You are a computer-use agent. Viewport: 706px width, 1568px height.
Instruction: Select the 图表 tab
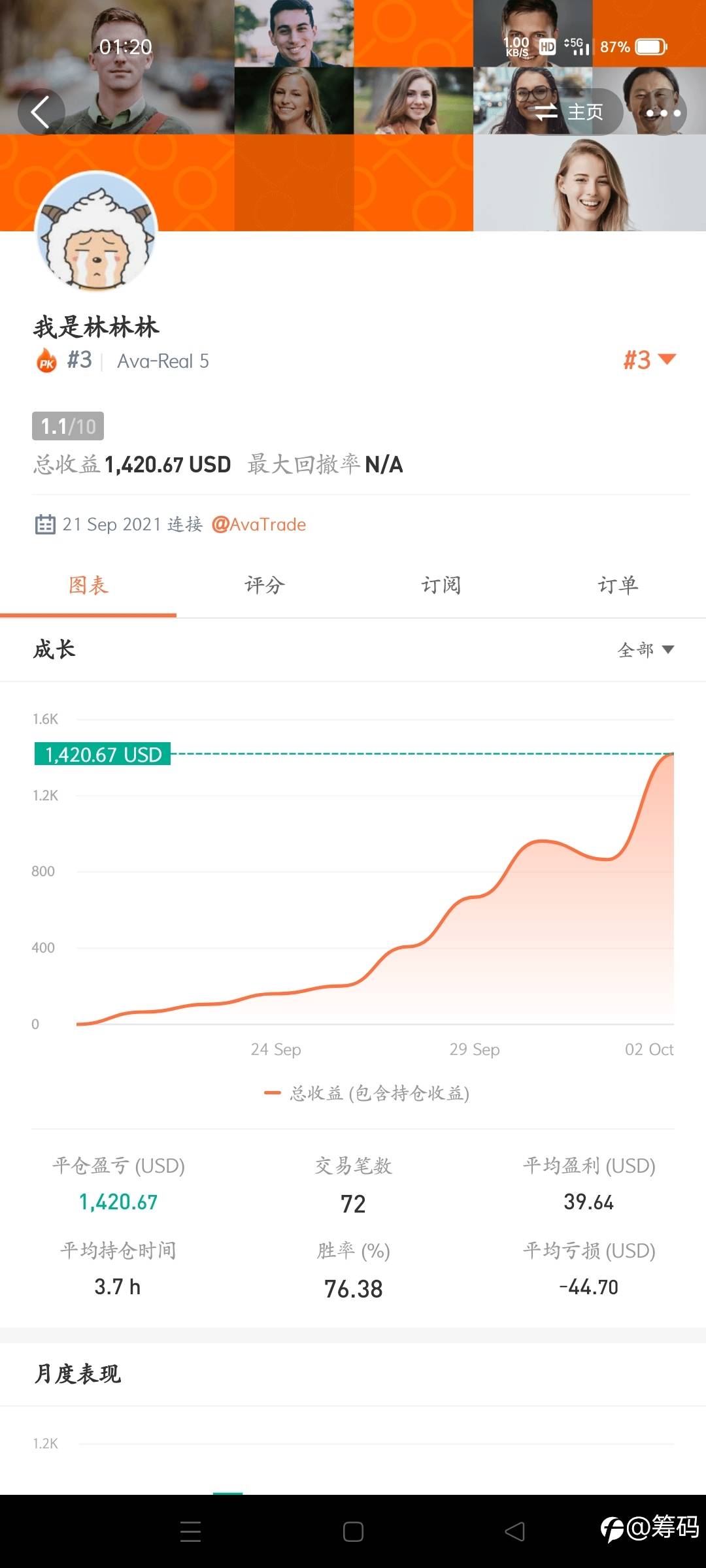(x=88, y=585)
